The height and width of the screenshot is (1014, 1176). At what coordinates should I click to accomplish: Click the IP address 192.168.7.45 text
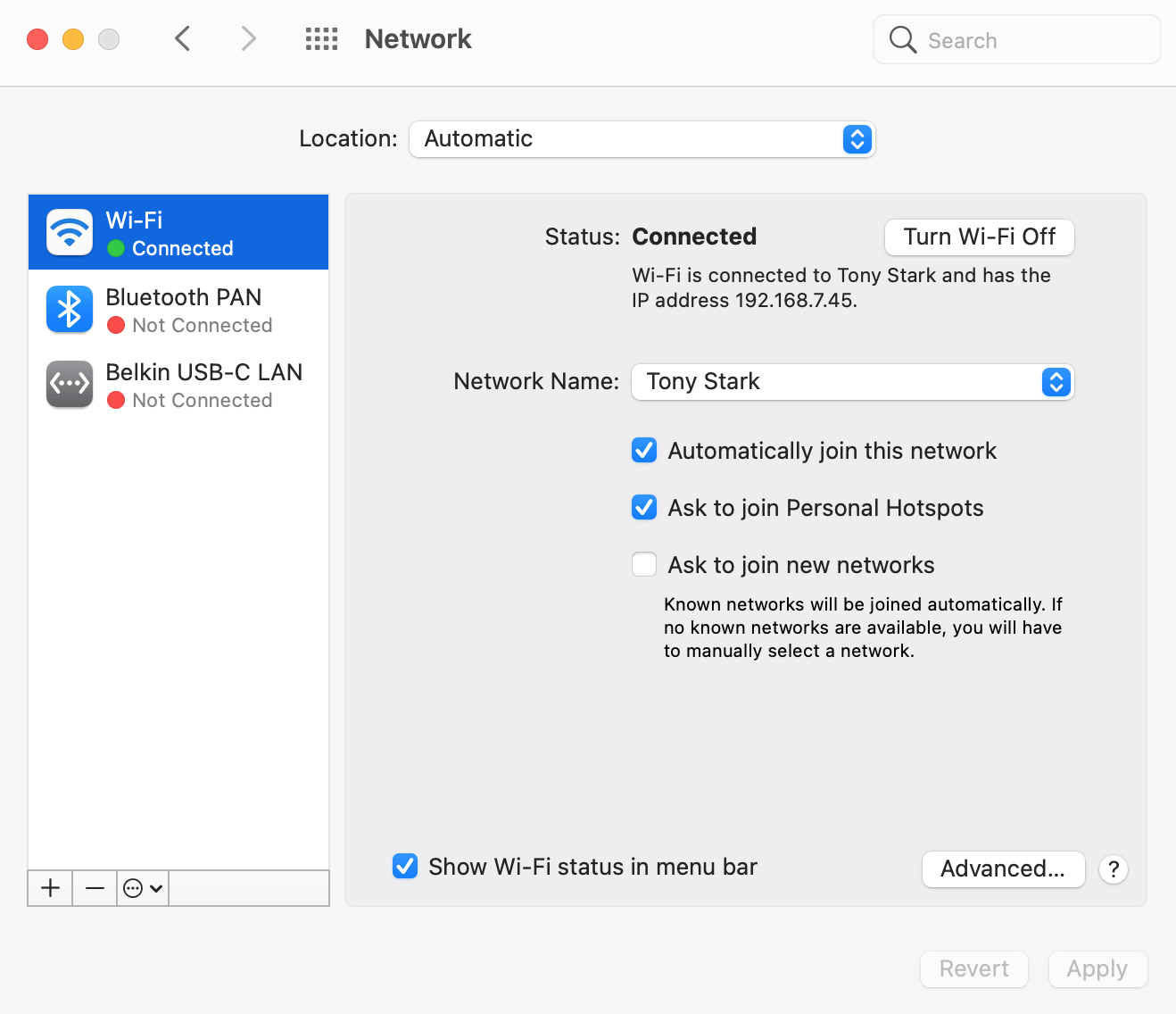[x=744, y=301]
